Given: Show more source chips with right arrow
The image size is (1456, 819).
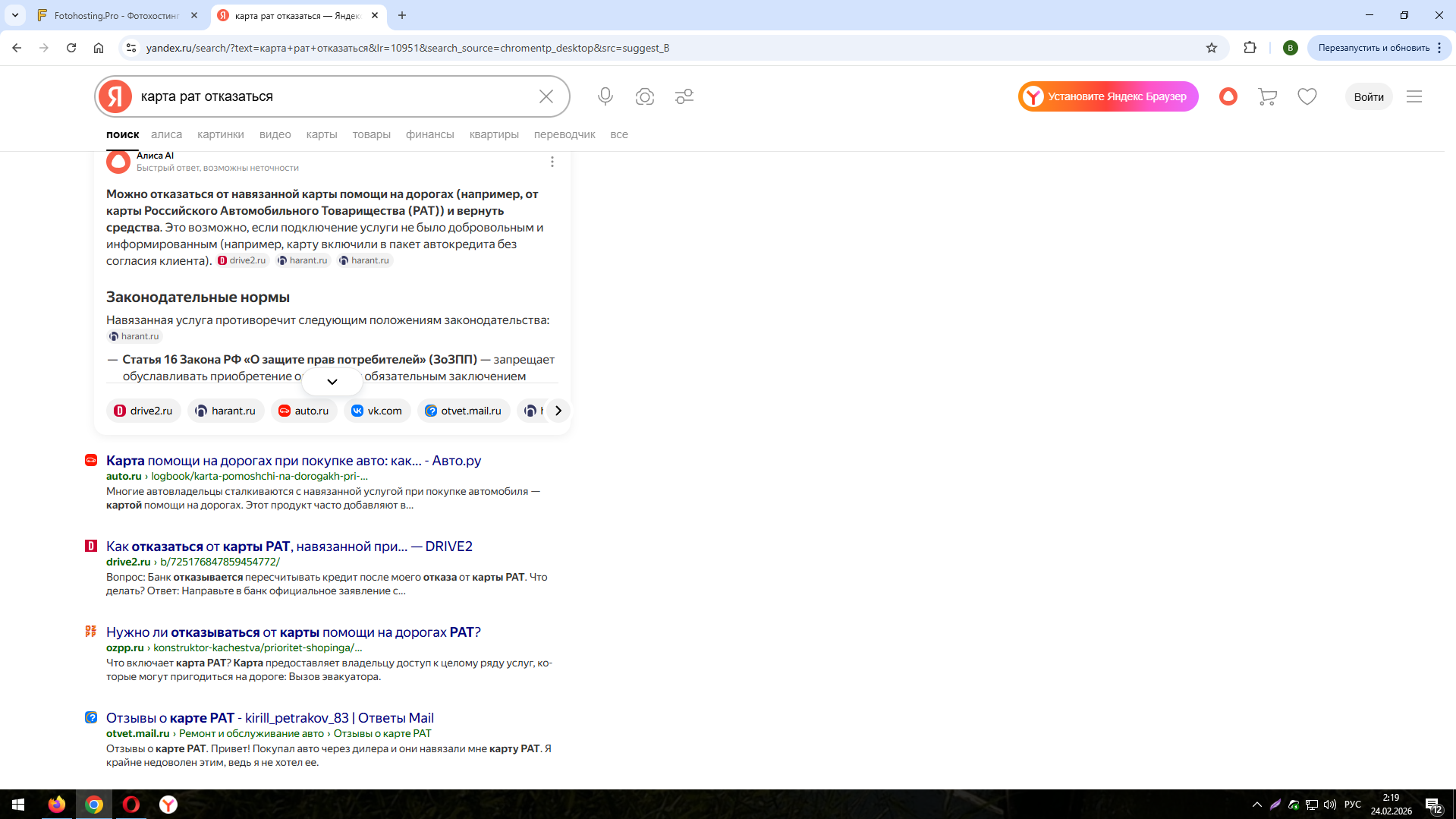Looking at the screenshot, I should (558, 411).
